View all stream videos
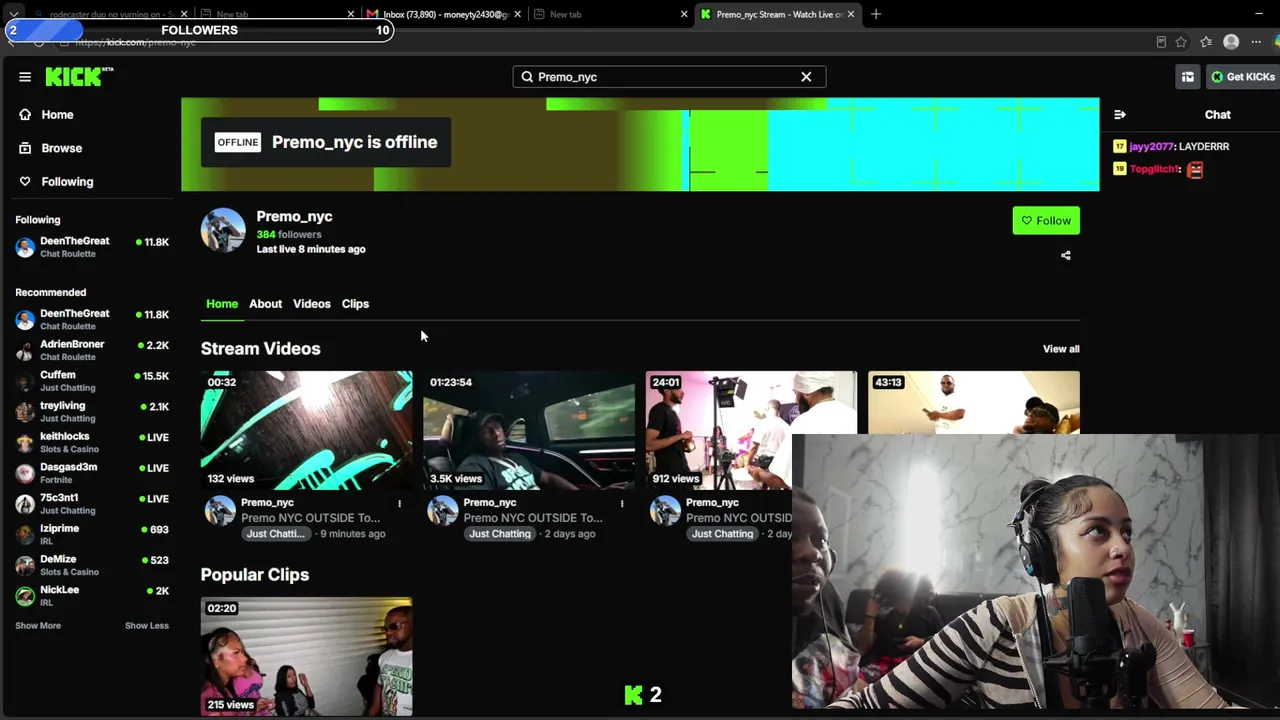The width and height of the screenshot is (1280, 720). [x=1061, y=349]
